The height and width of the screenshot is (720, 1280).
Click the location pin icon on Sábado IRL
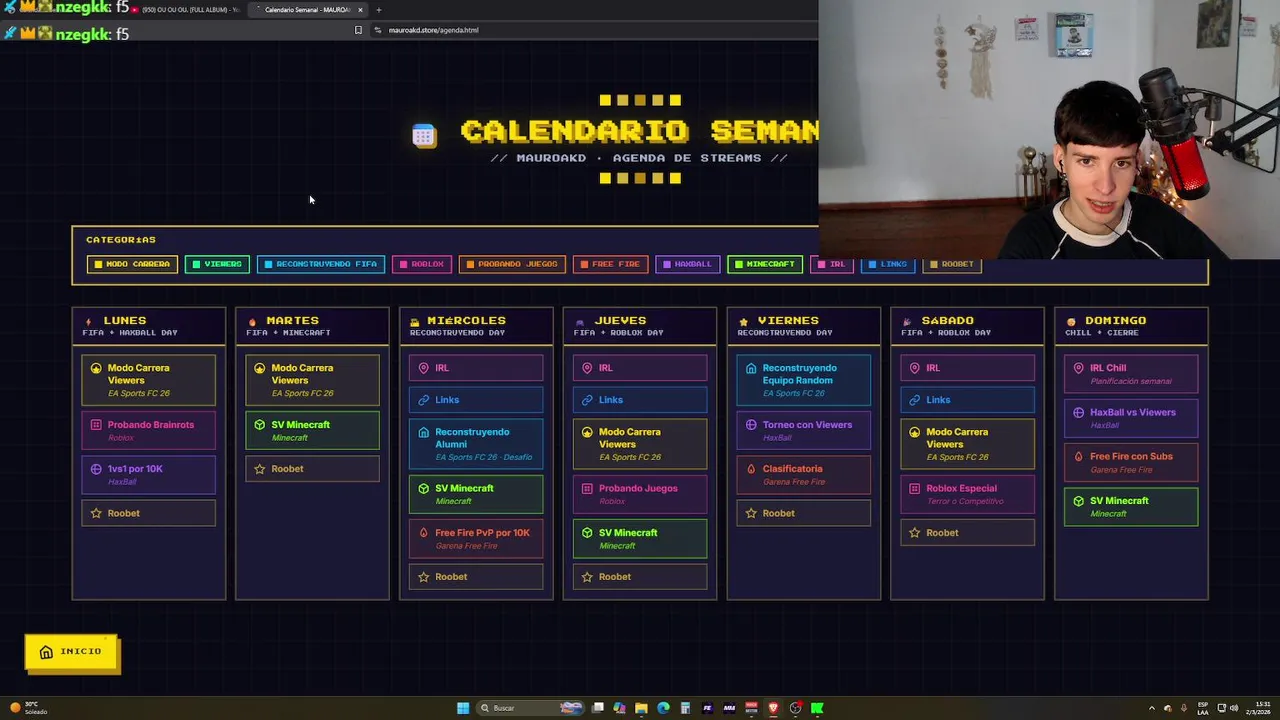click(x=915, y=368)
